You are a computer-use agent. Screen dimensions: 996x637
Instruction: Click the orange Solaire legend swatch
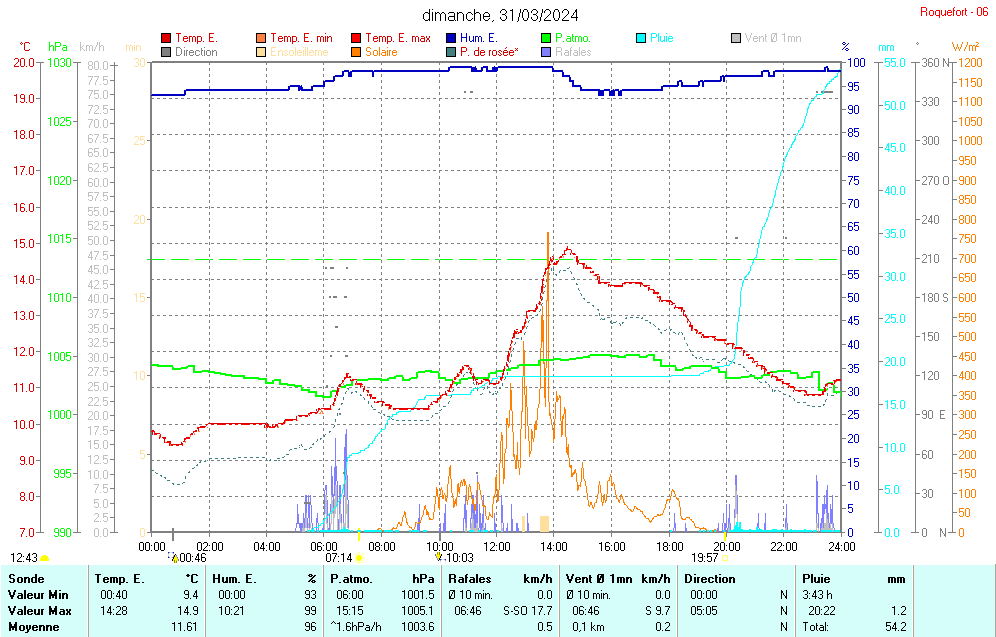356,52
